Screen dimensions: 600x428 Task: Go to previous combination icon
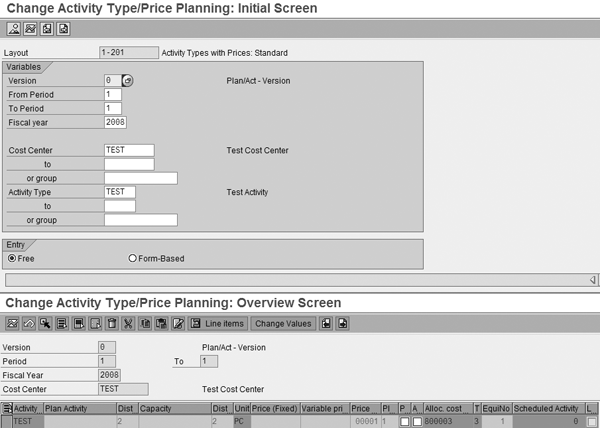326,324
